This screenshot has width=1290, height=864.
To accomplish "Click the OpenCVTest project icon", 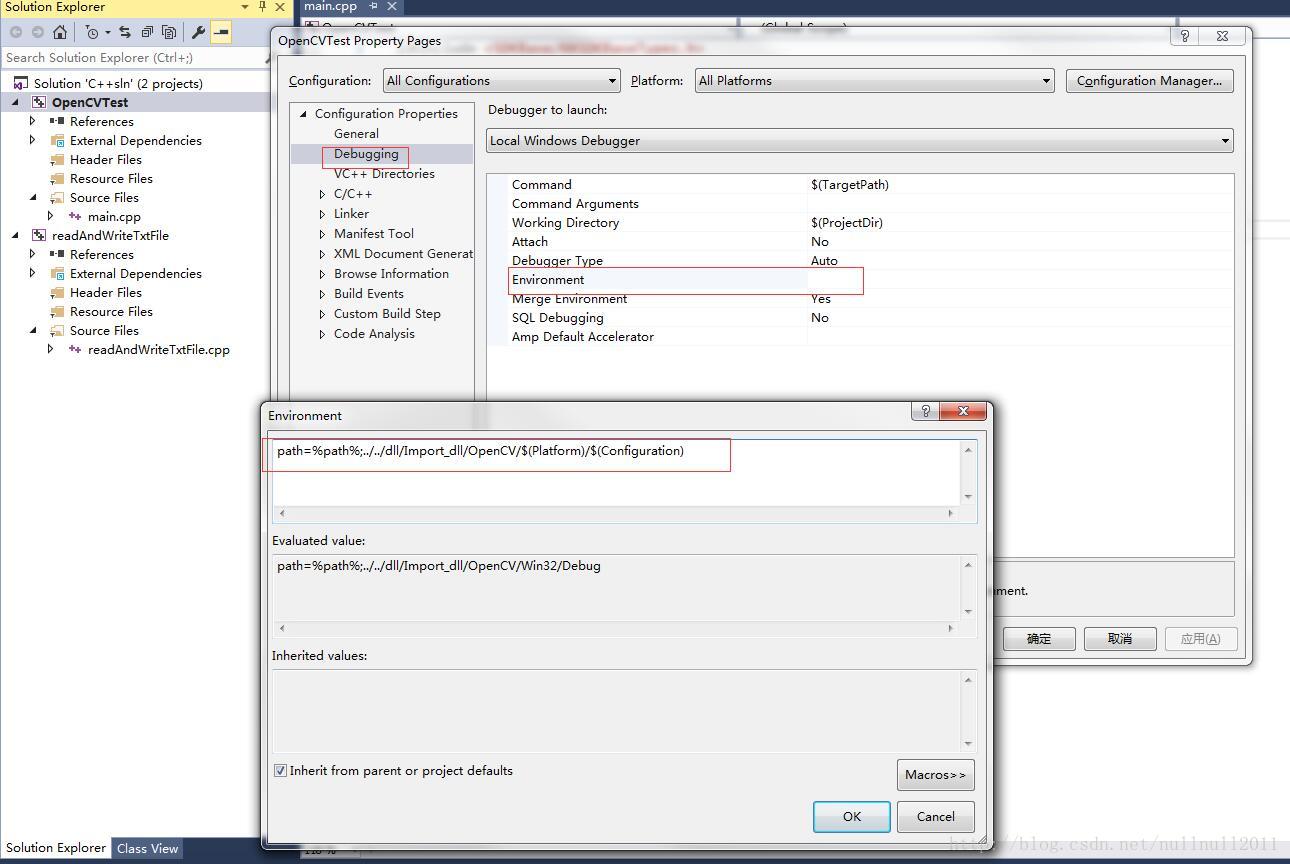I will [39, 102].
